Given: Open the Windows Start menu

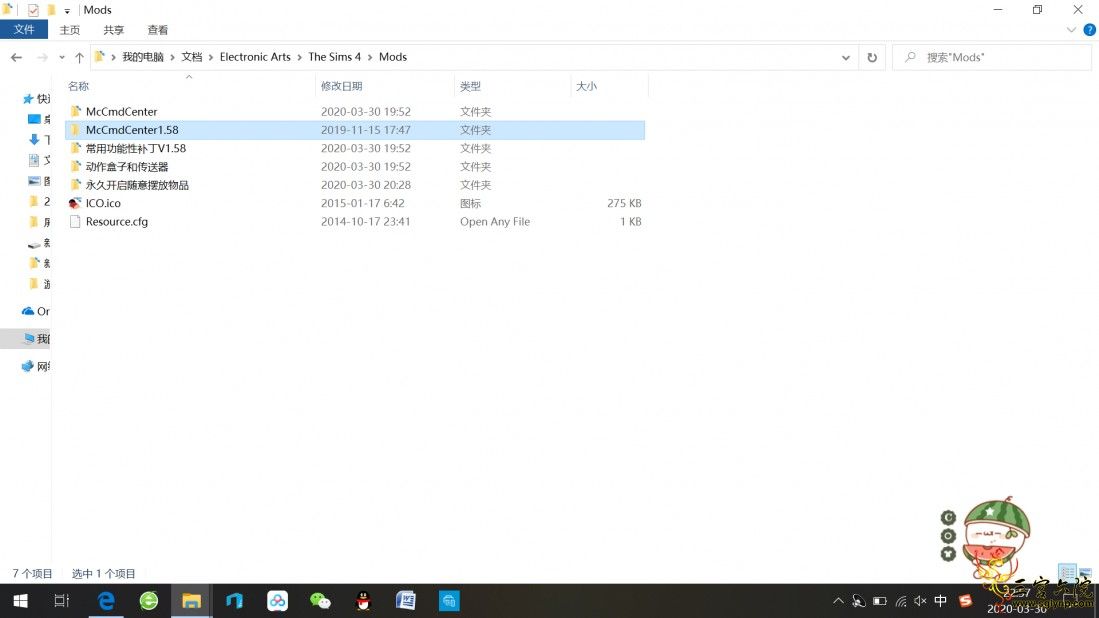Looking at the screenshot, I should tap(20, 600).
